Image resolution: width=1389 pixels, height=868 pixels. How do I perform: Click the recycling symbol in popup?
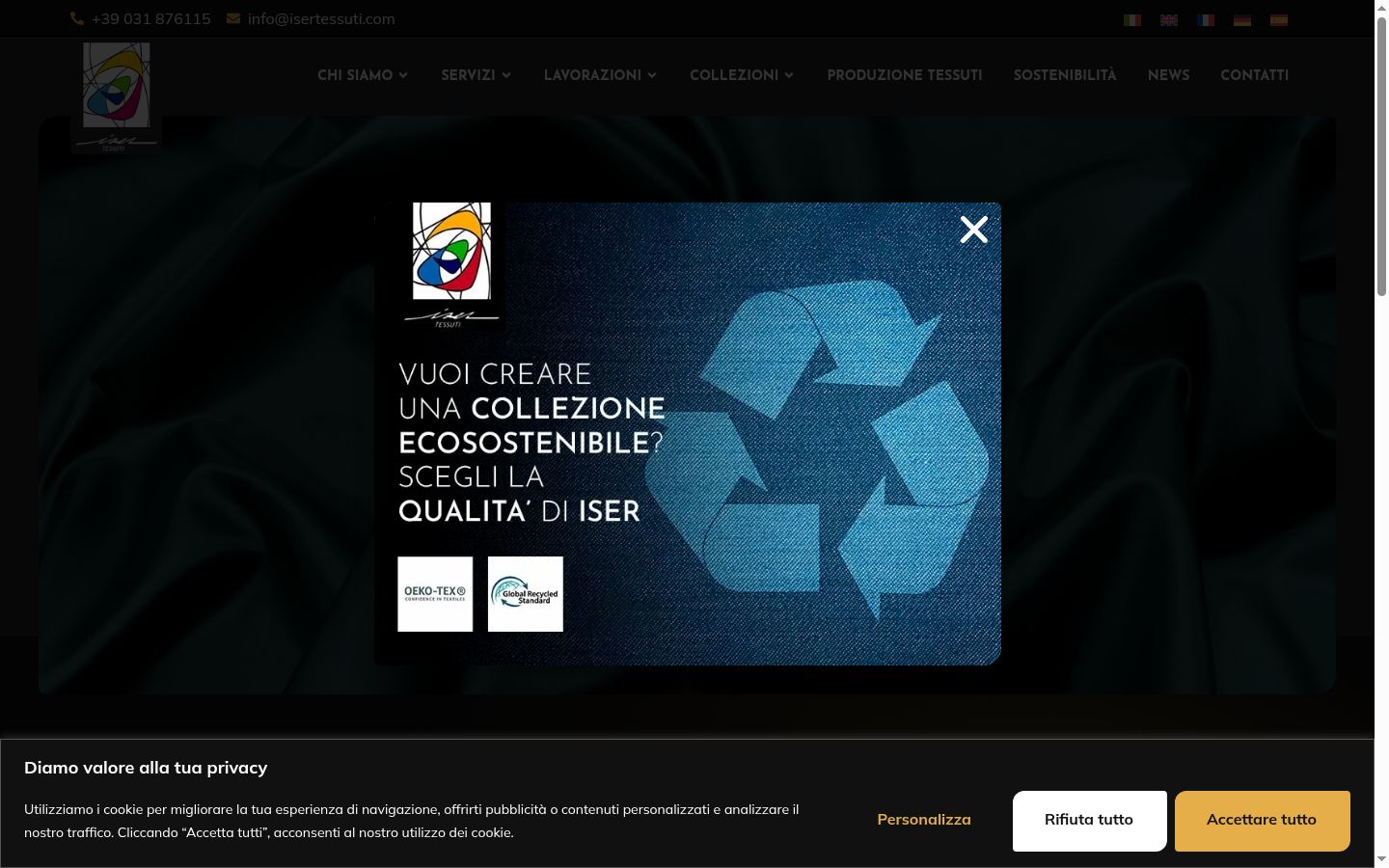816,448
